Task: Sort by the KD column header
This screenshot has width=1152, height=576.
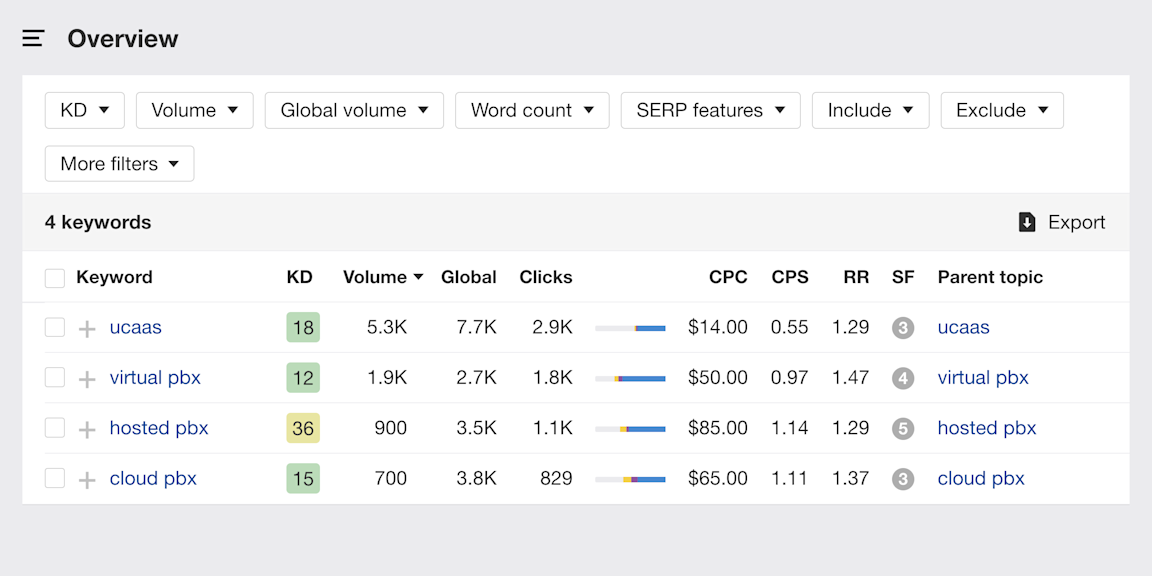Action: (x=299, y=277)
